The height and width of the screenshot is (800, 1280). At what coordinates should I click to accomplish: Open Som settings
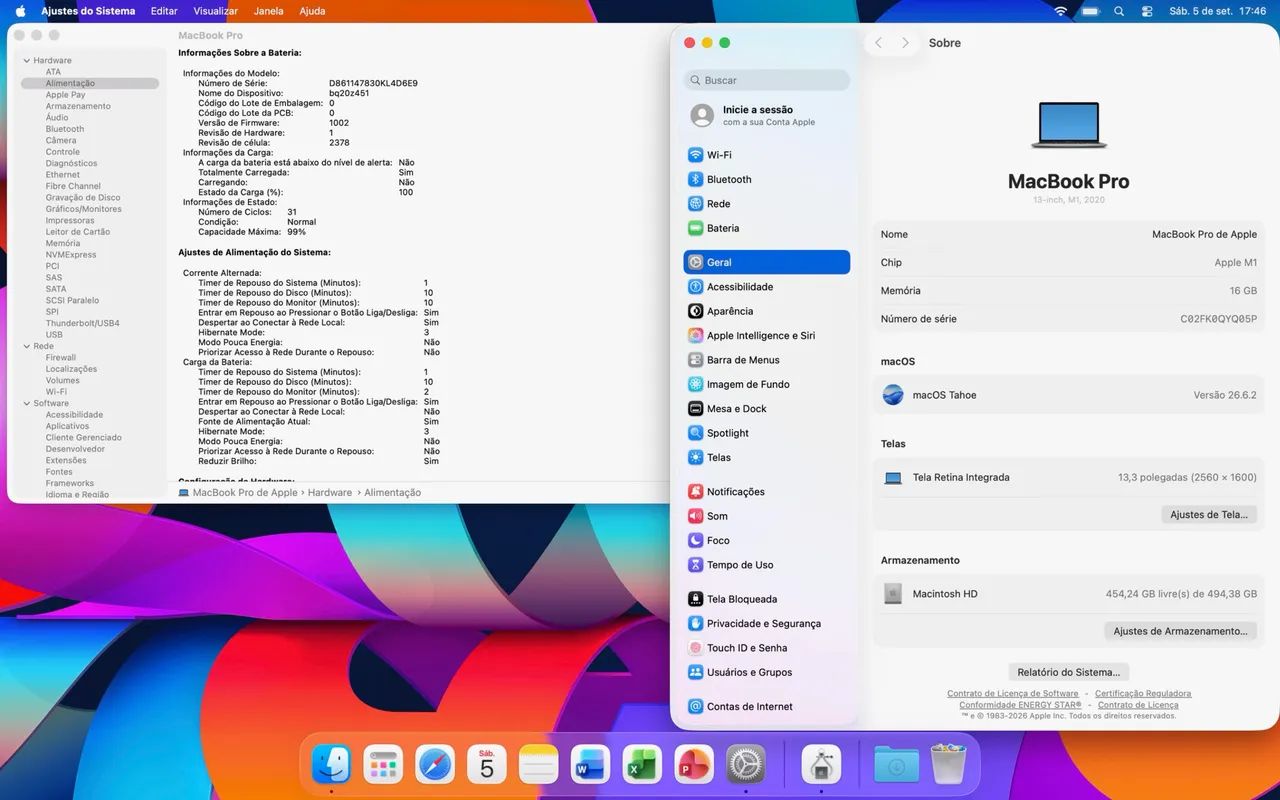(x=767, y=516)
